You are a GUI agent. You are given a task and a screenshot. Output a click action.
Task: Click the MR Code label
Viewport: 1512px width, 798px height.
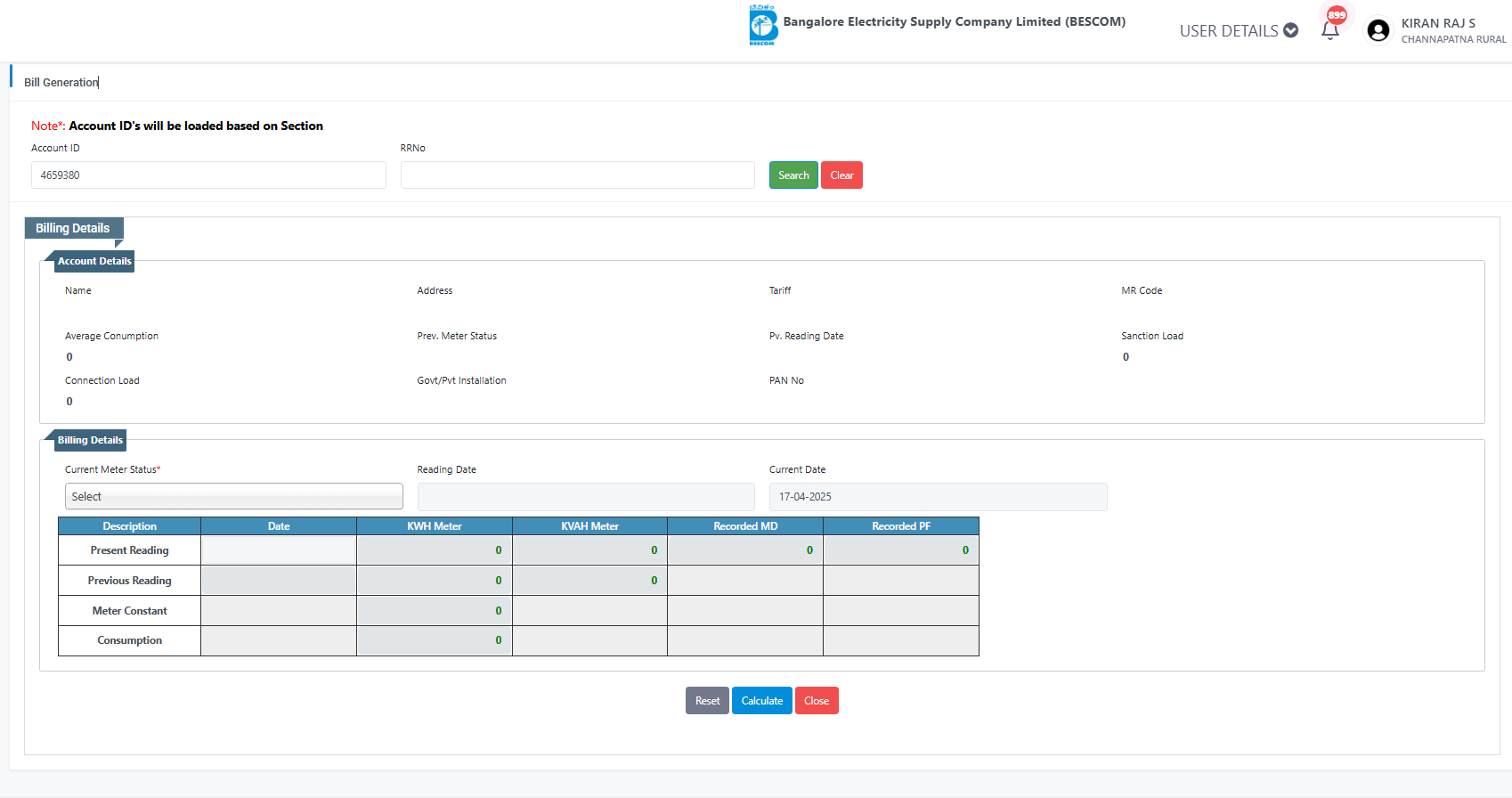click(1142, 290)
